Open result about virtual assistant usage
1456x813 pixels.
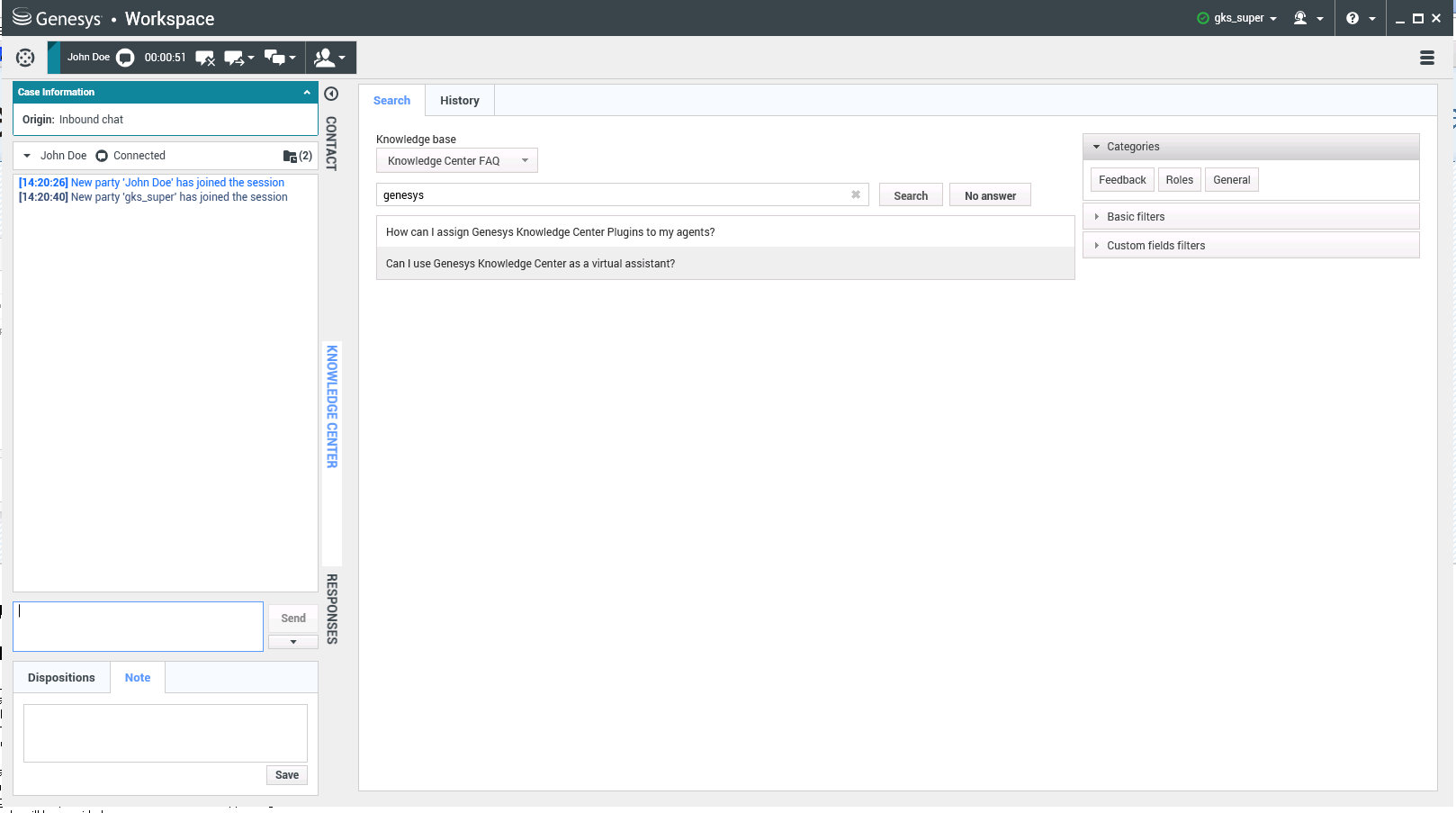(x=725, y=264)
